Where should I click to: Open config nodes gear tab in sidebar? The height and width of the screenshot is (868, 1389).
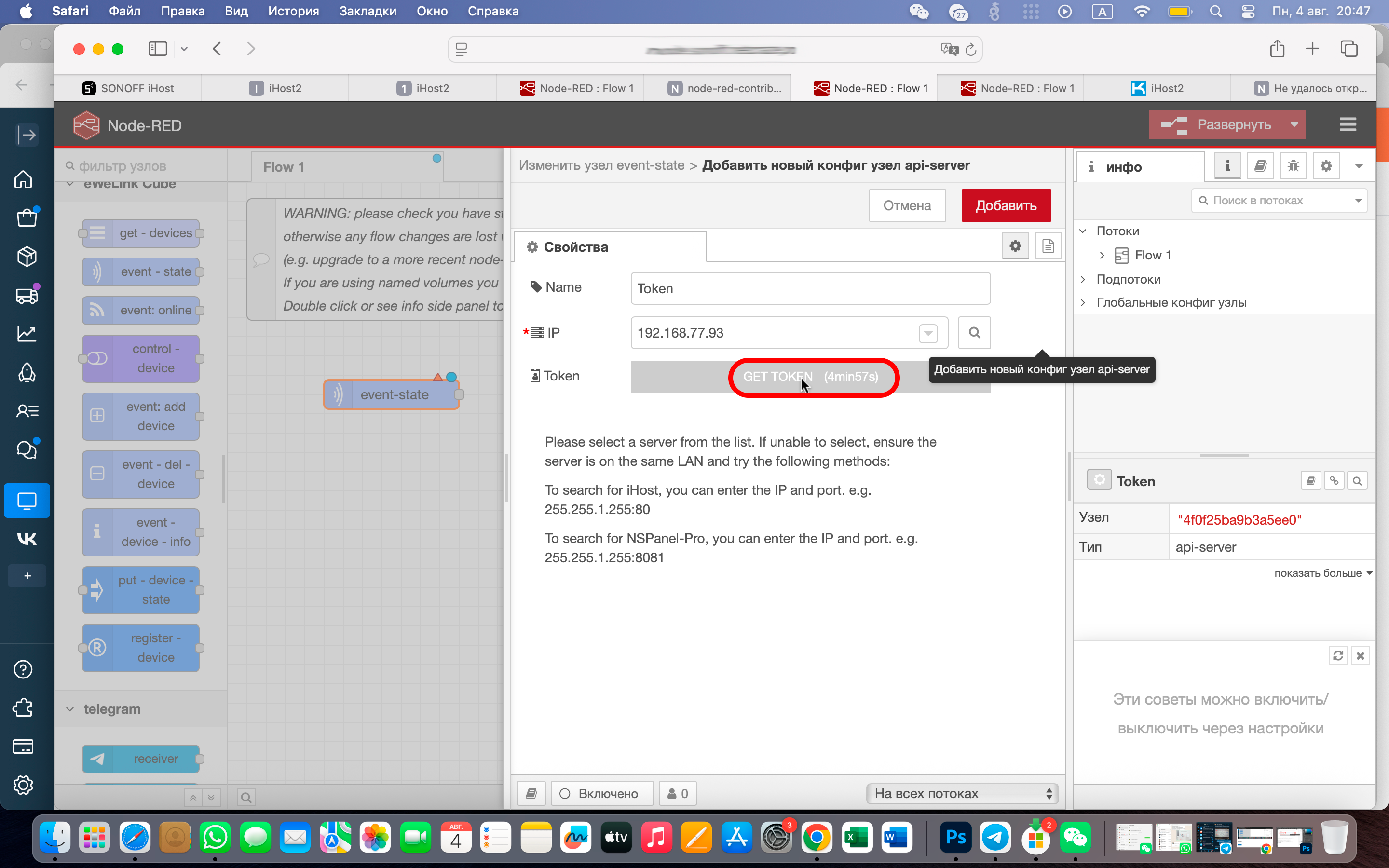point(1325,166)
